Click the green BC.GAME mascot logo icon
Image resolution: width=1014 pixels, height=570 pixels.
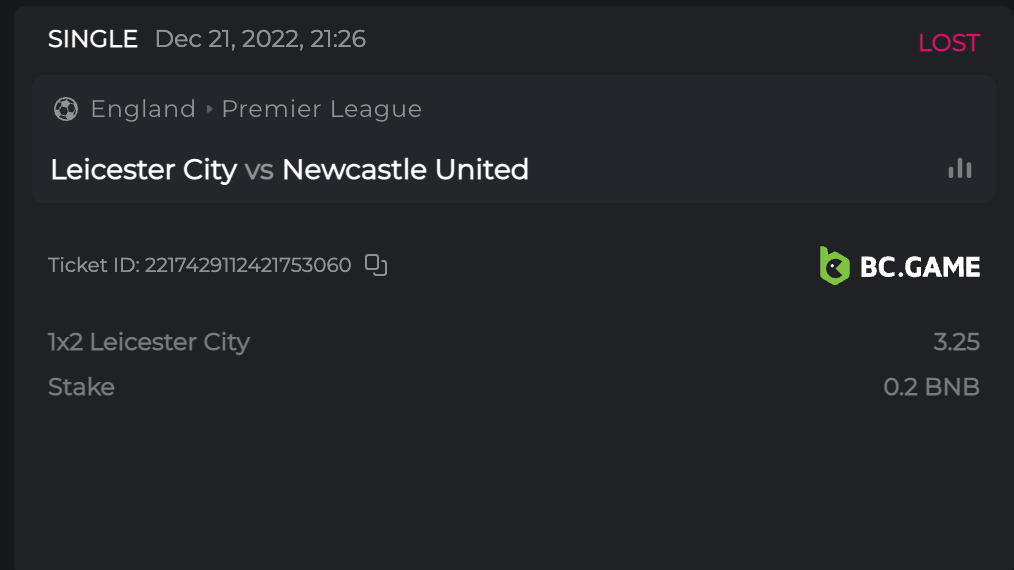pyautogui.click(x=834, y=266)
